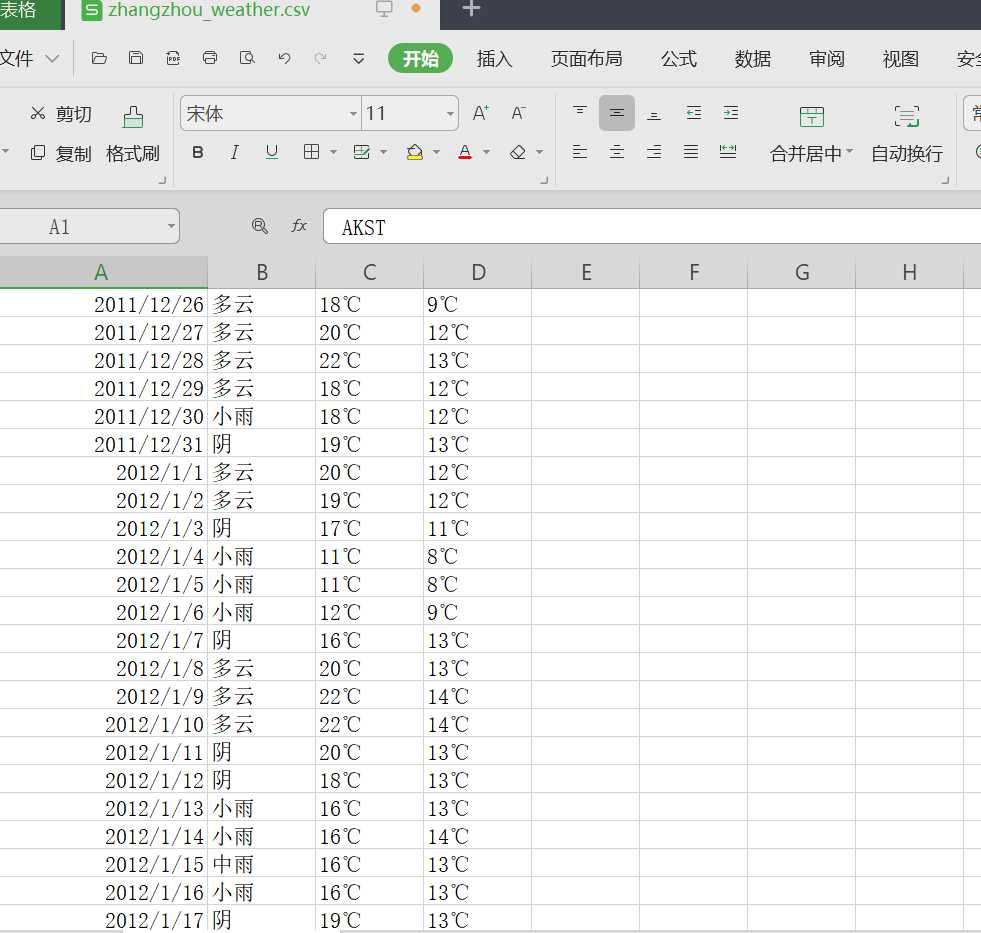Toggle Bold formatting
981x933 pixels.
tap(198, 152)
